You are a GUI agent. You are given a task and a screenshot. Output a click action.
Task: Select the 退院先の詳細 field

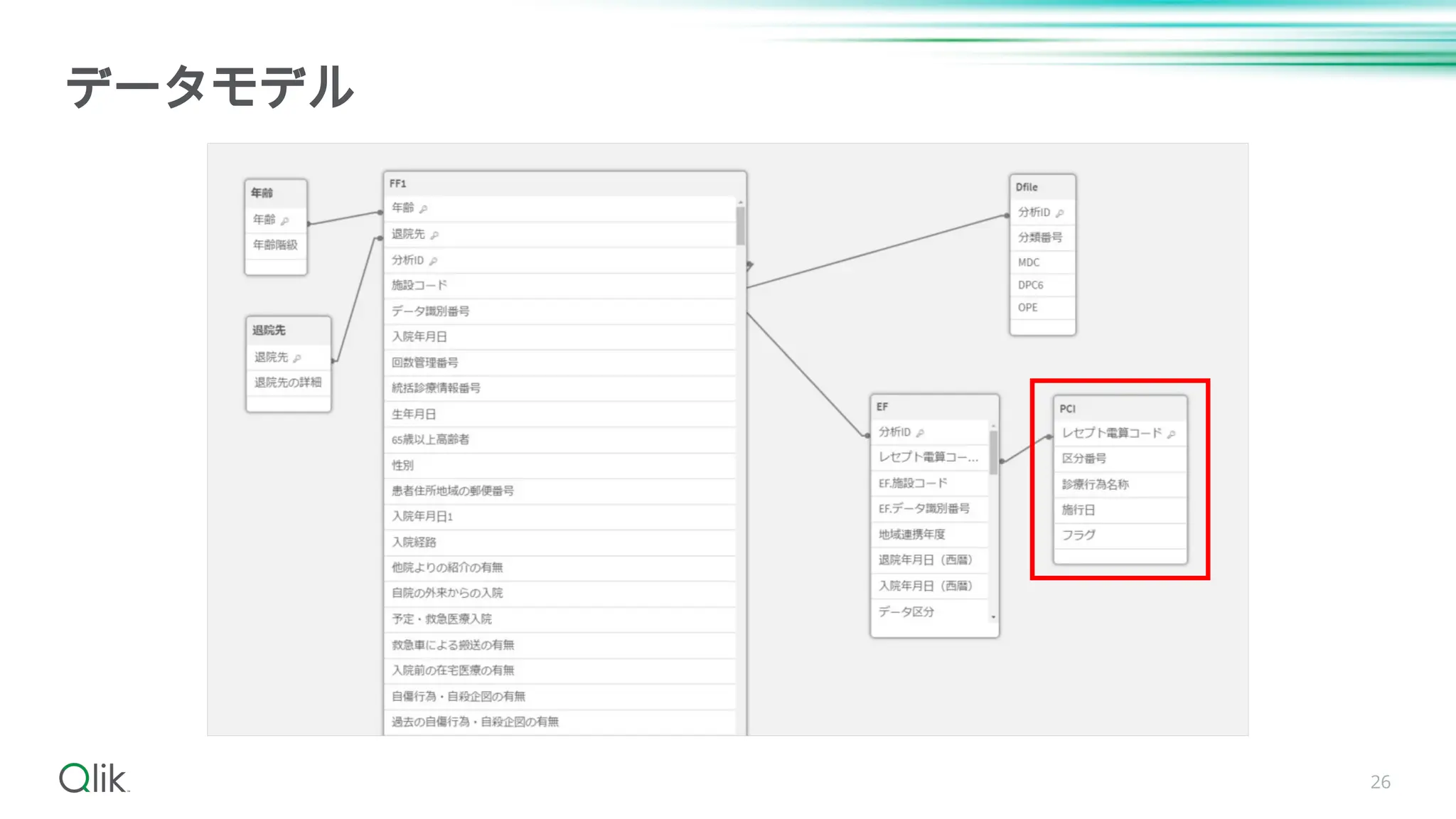point(288,382)
